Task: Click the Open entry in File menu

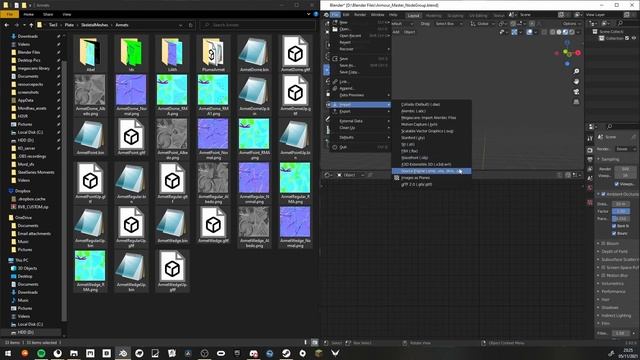Action: pos(360,29)
